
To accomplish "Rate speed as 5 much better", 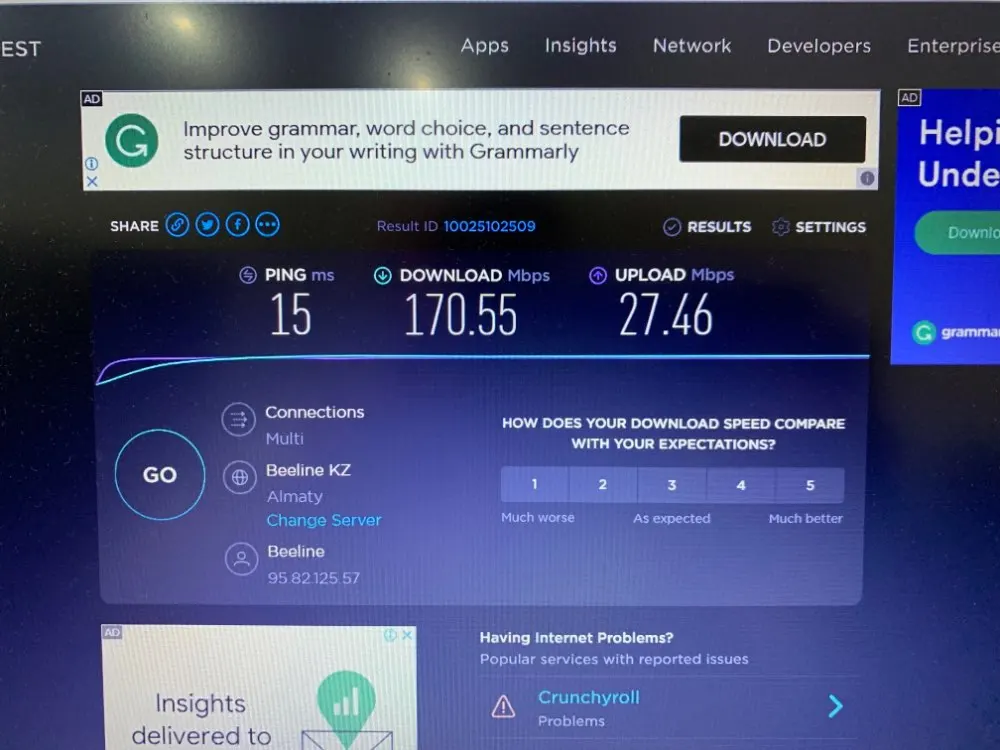I will (810, 485).
